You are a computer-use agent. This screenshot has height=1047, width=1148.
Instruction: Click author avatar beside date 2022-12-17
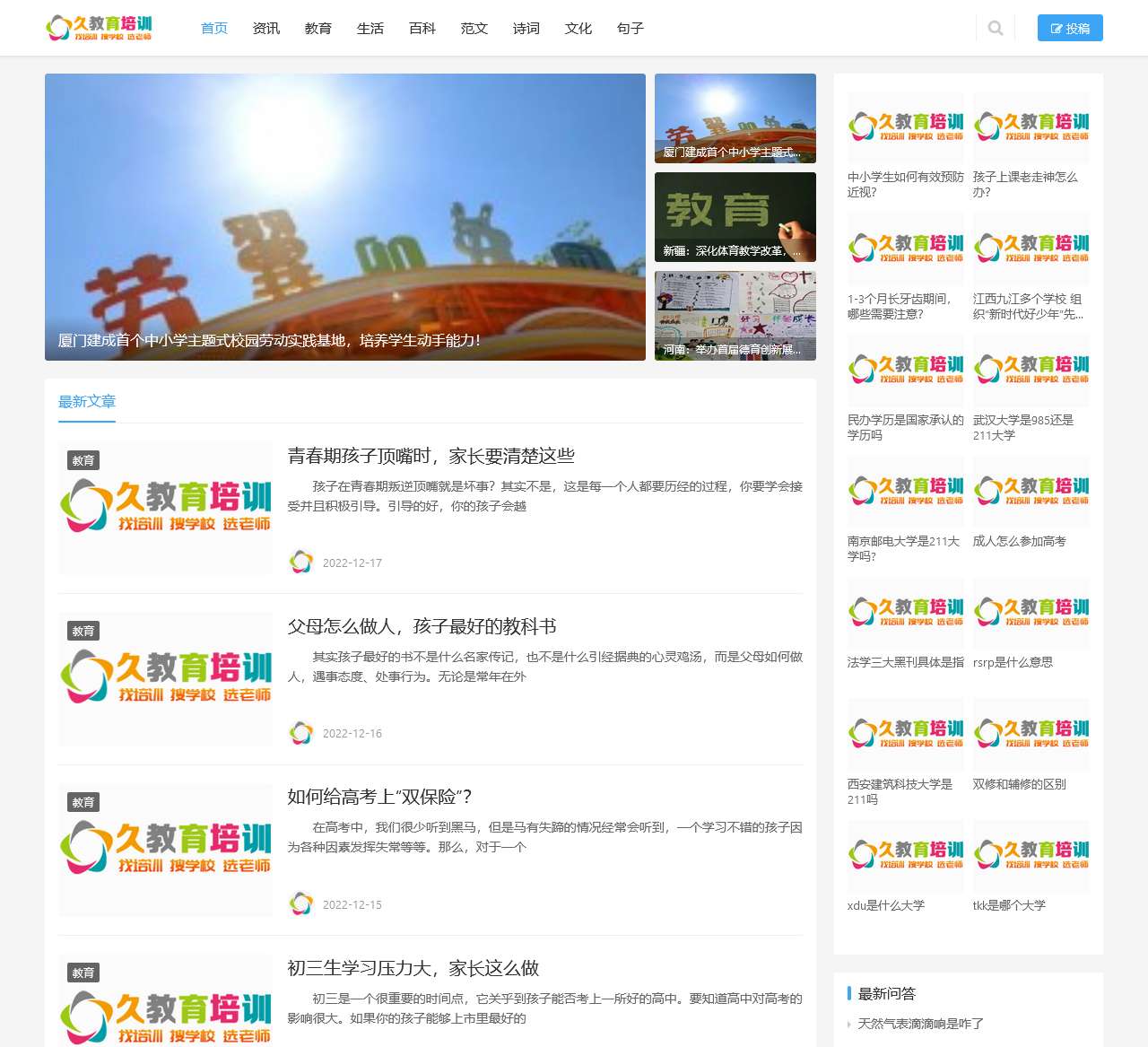[x=301, y=563]
